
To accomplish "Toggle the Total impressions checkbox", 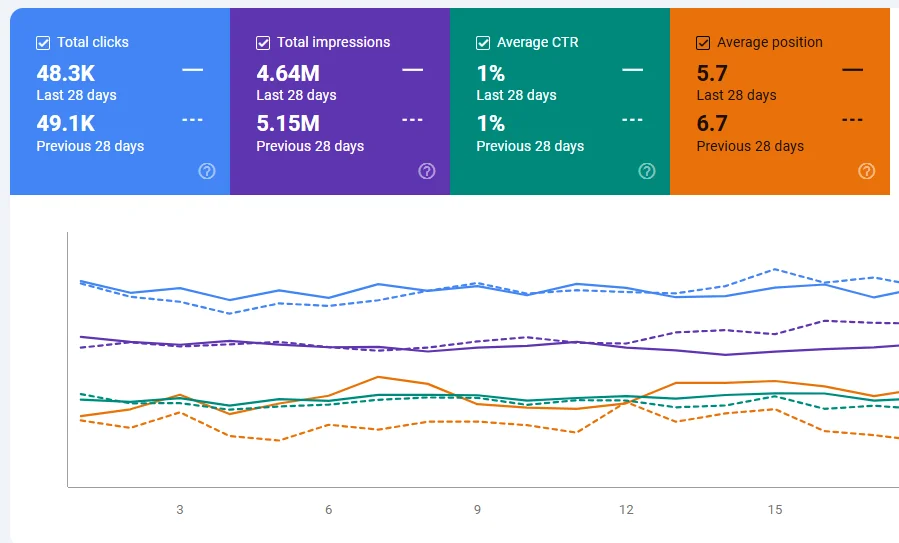I will (263, 43).
